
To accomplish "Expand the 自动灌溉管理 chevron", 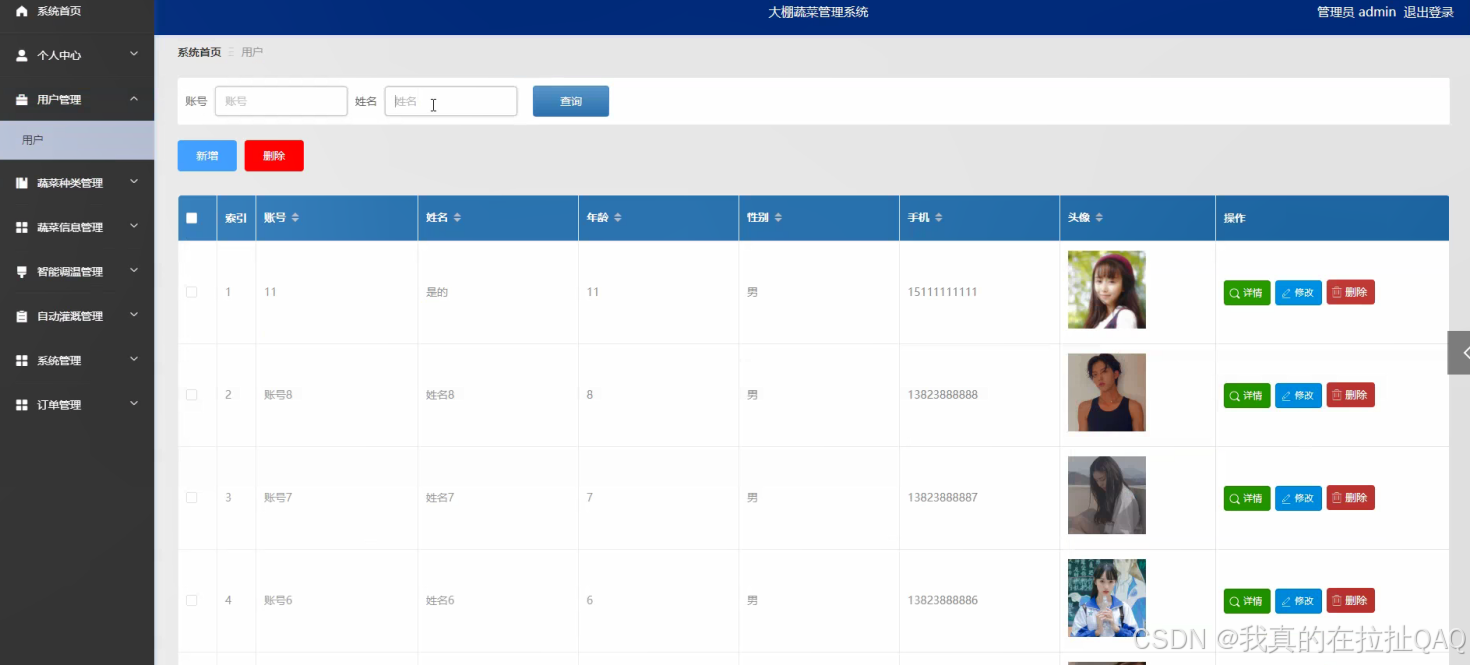I will (x=134, y=315).
